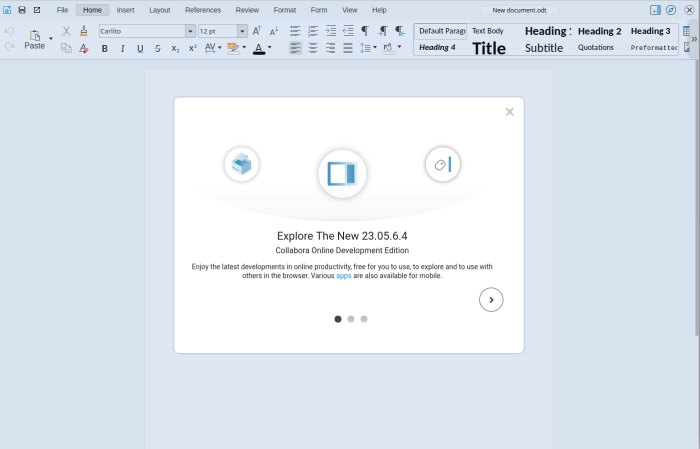Open font color black swatch
Viewport: 700px width, 449px height.
(259, 48)
